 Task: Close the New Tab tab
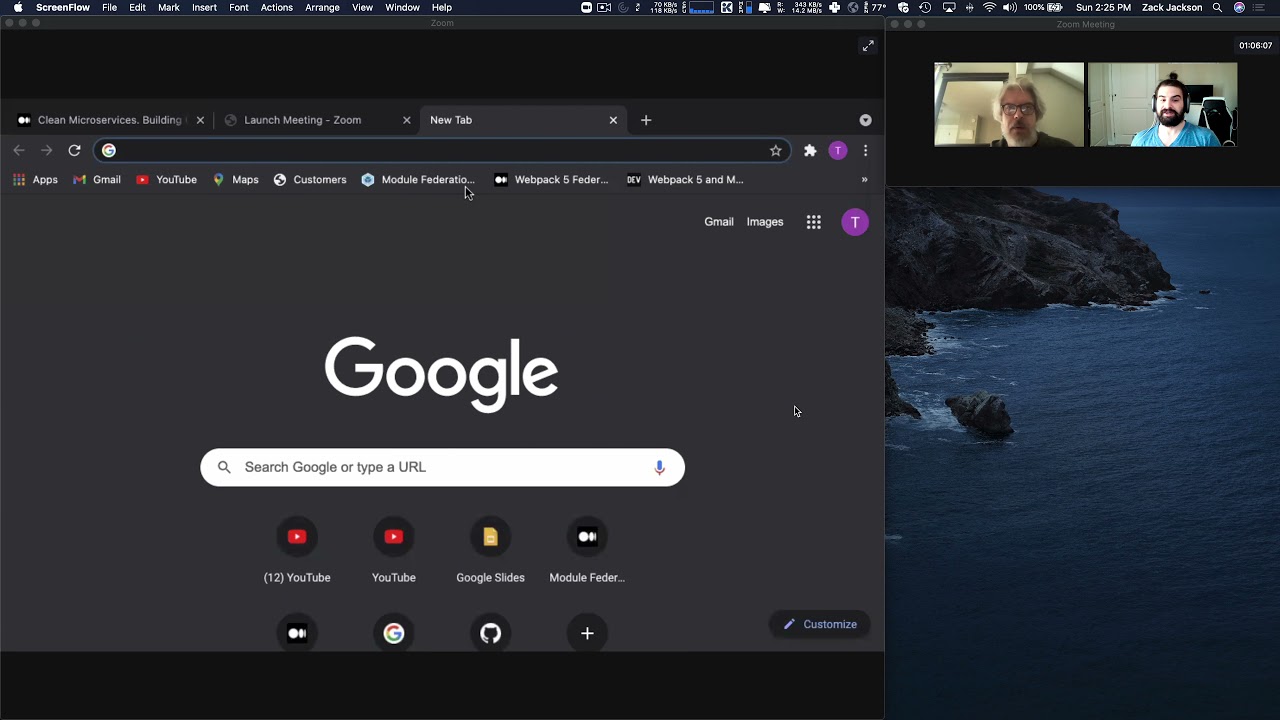point(613,120)
